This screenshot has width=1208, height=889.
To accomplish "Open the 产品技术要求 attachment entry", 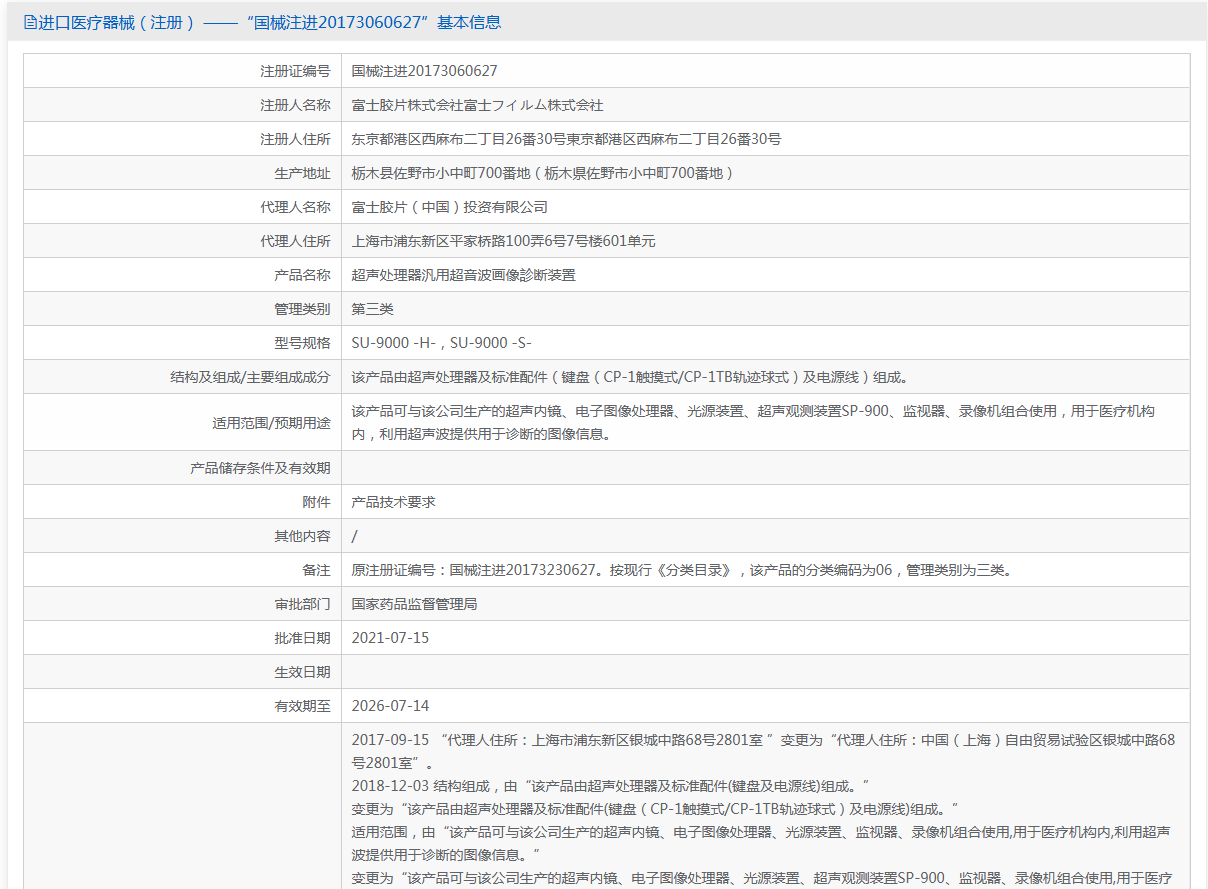I will (394, 502).
